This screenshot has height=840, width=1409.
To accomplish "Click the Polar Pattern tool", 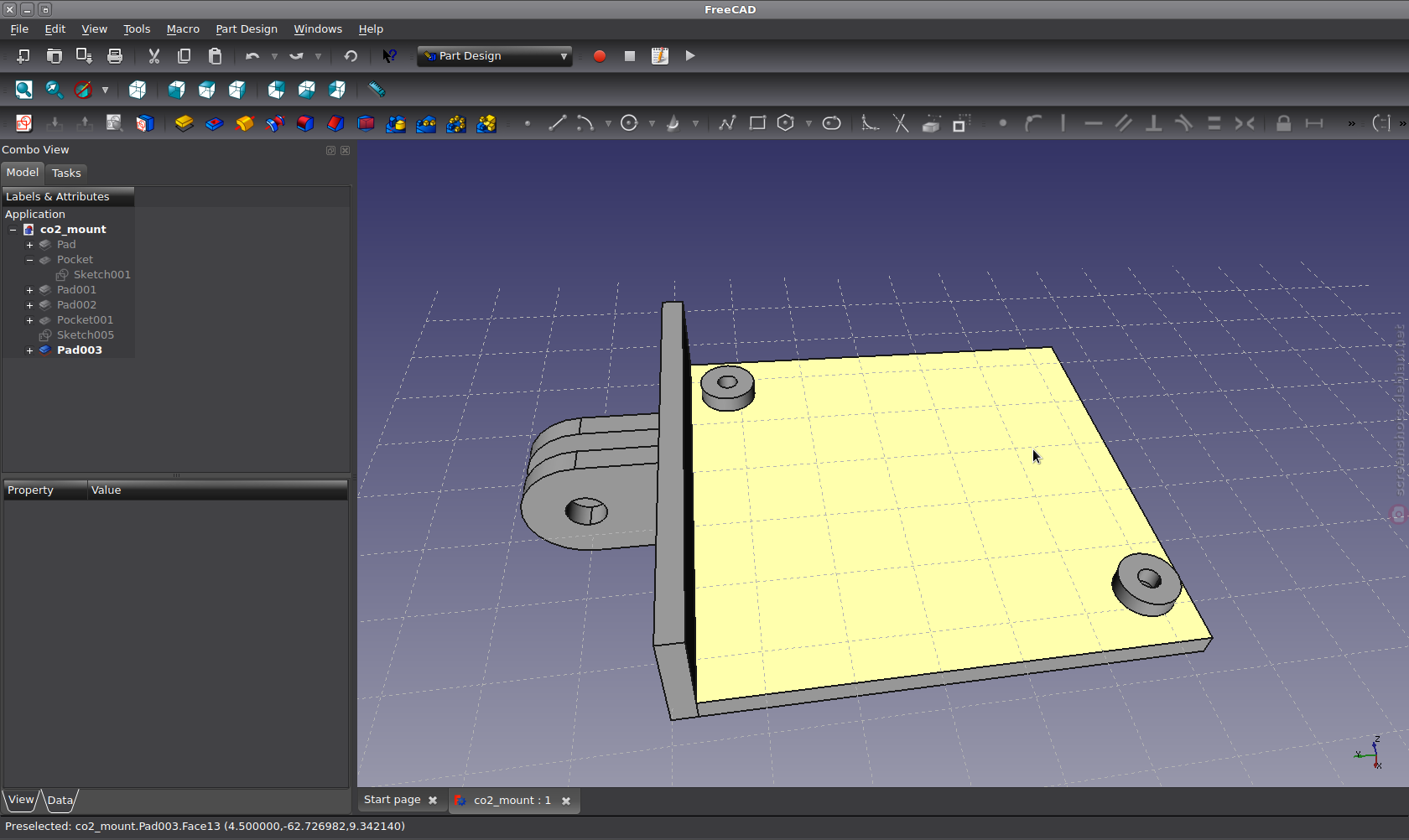I will pos(456,123).
